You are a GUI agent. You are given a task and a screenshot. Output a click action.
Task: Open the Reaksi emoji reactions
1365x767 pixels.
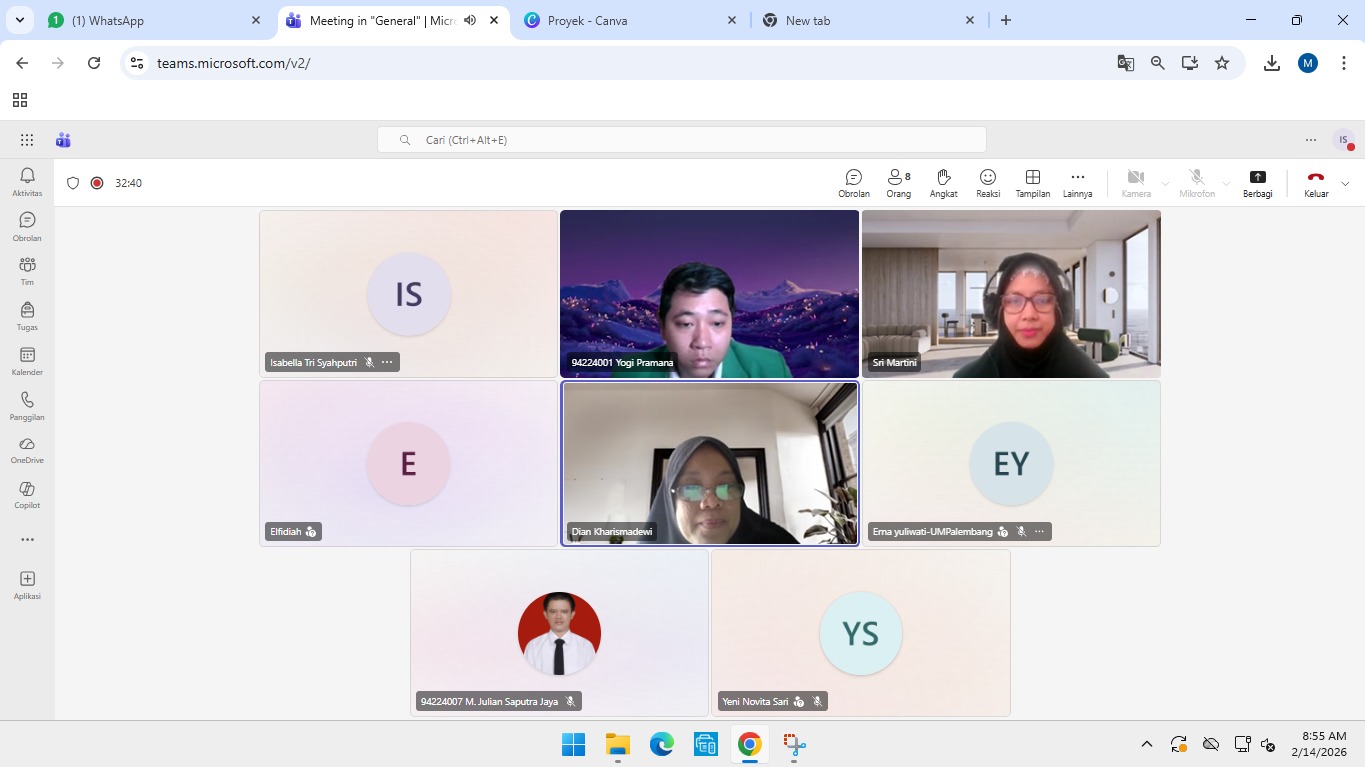coord(987,183)
